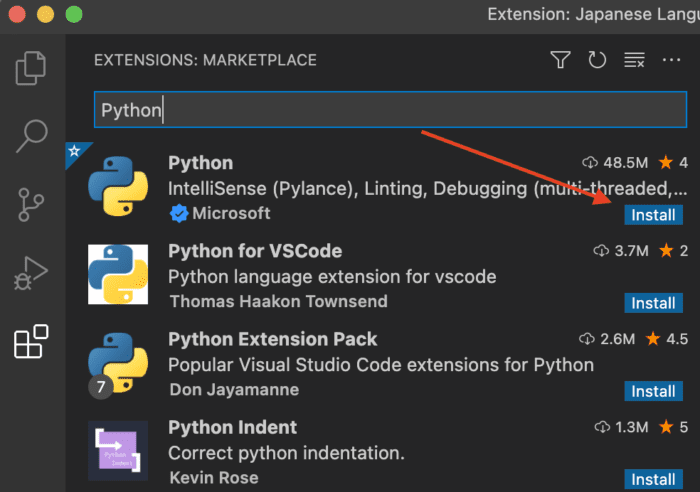The width and height of the screenshot is (700, 492).
Task: Maximize the window with green button
Action: click(x=74, y=14)
